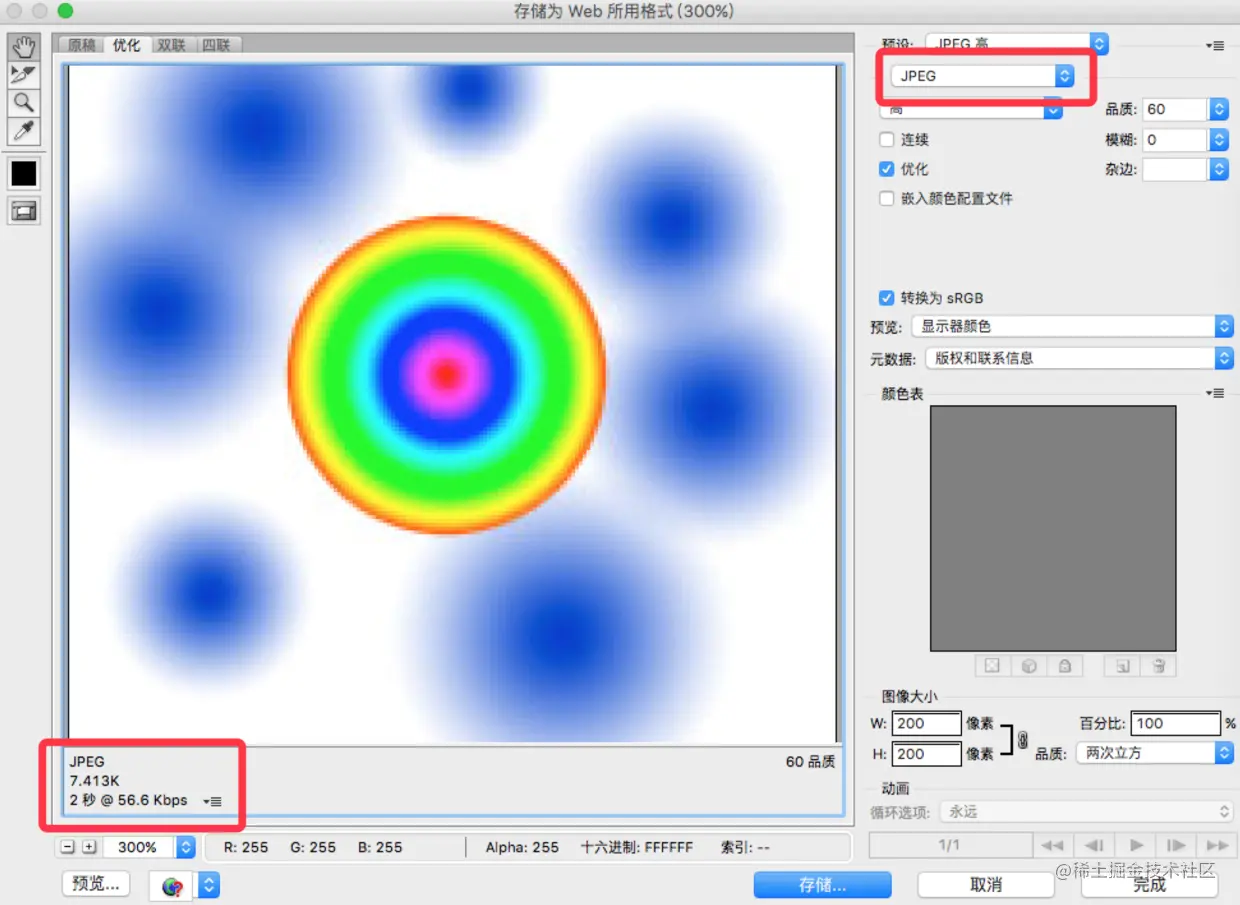Uncheck the 优化 checkbox
The width and height of the screenshot is (1240, 905).
coord(886,169)
